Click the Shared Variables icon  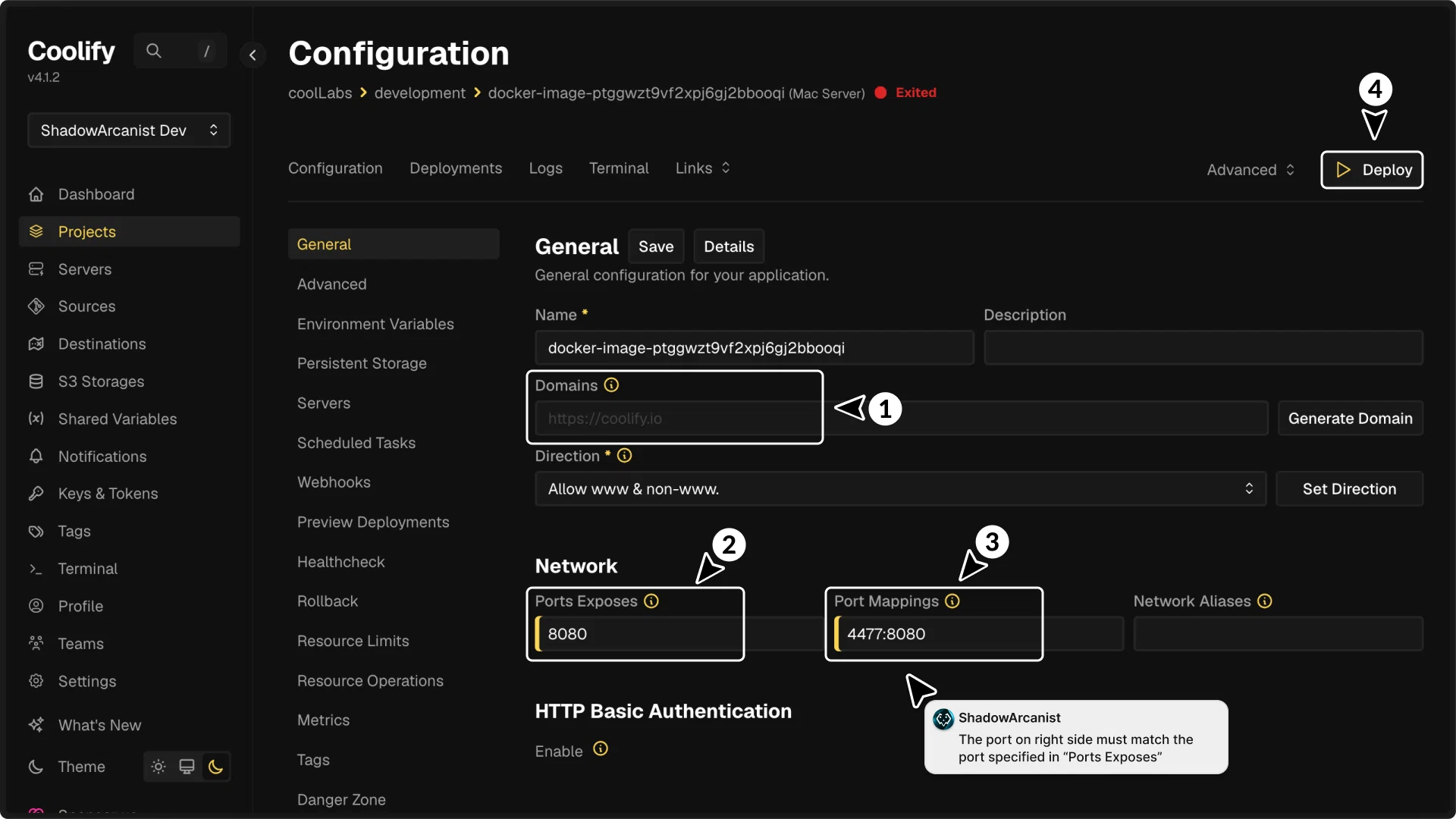pos(36,419)
